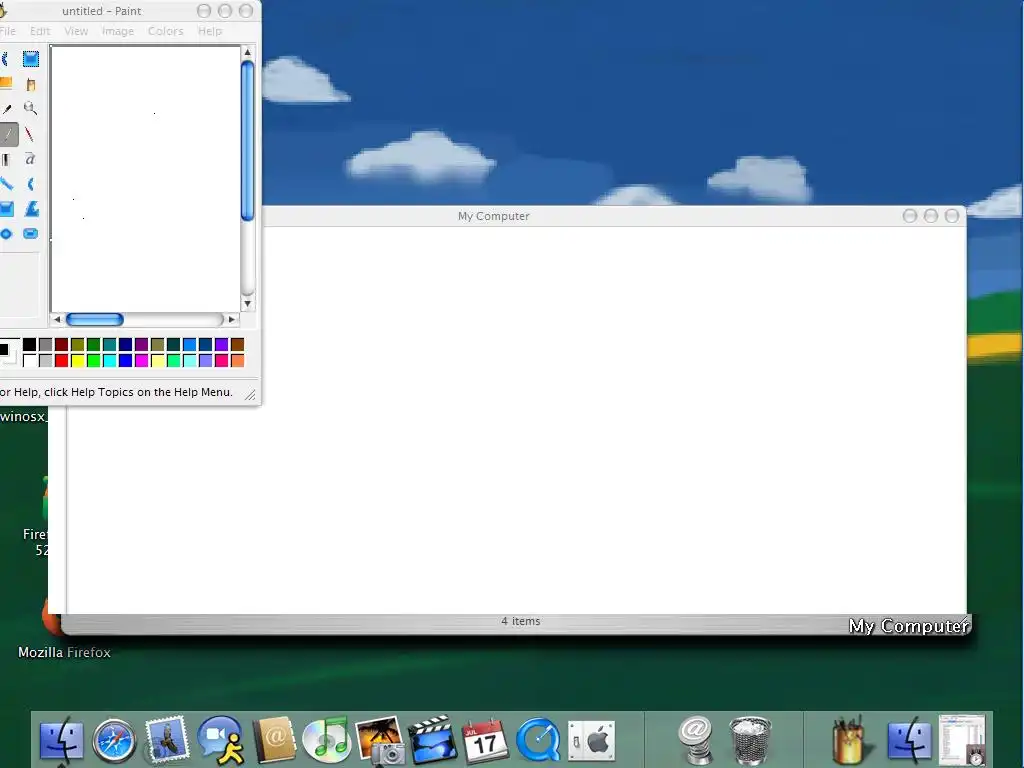This screenshot has height=768, width=1024.
Task: Pick the bright green color swatch
Action: tap(93, 360)
